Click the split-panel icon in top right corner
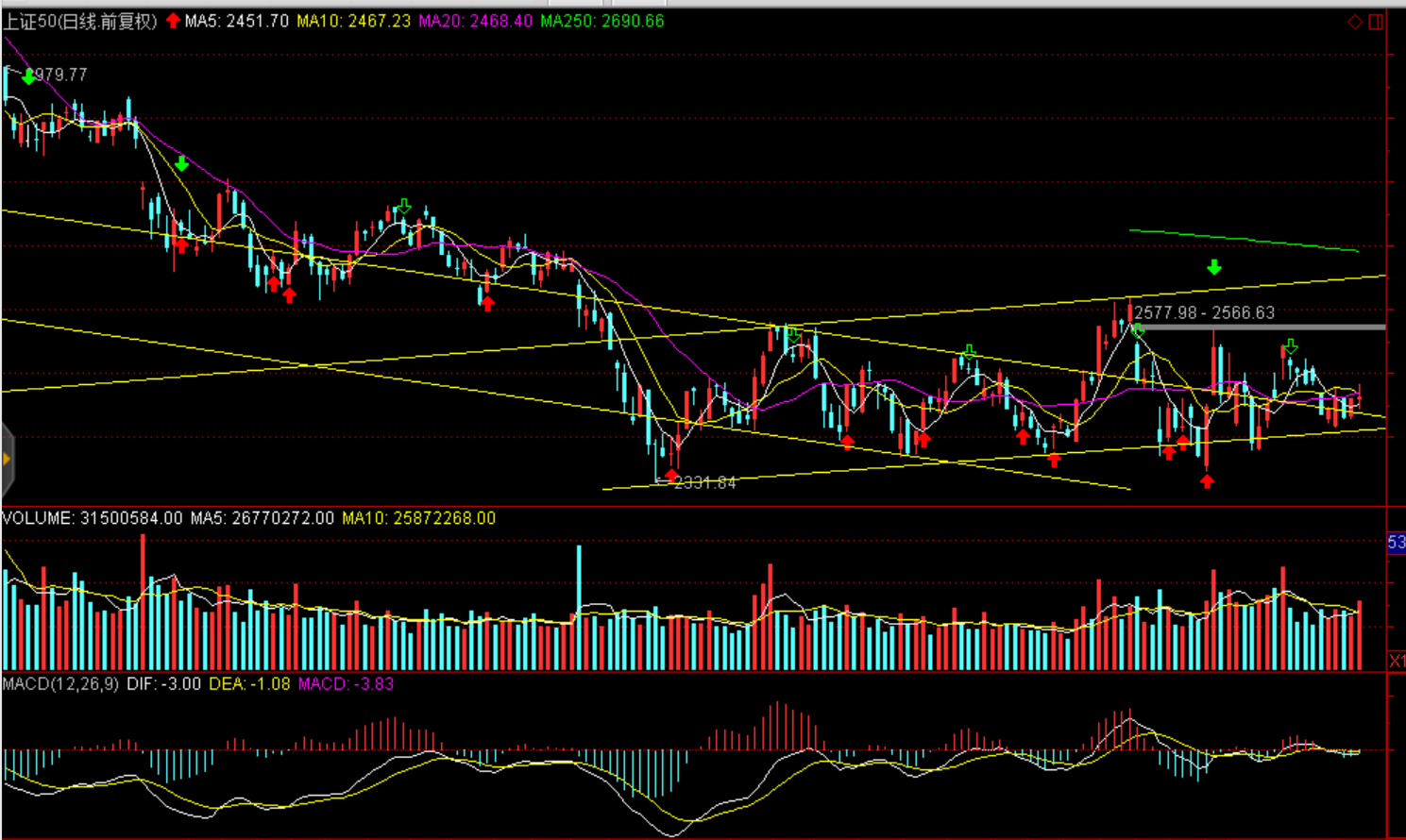 [x=1376, y=22]
